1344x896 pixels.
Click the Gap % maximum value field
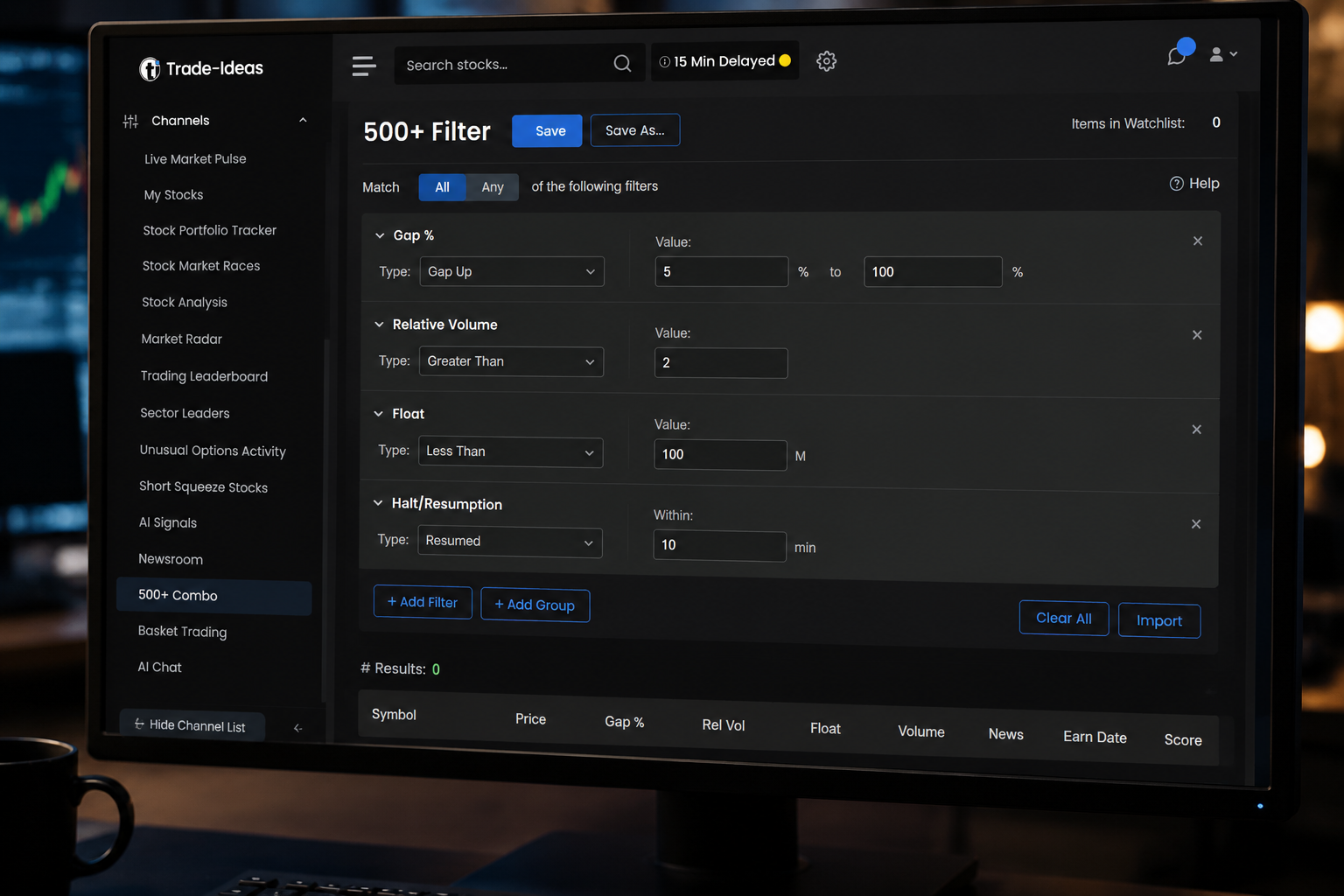coord(933,272)
